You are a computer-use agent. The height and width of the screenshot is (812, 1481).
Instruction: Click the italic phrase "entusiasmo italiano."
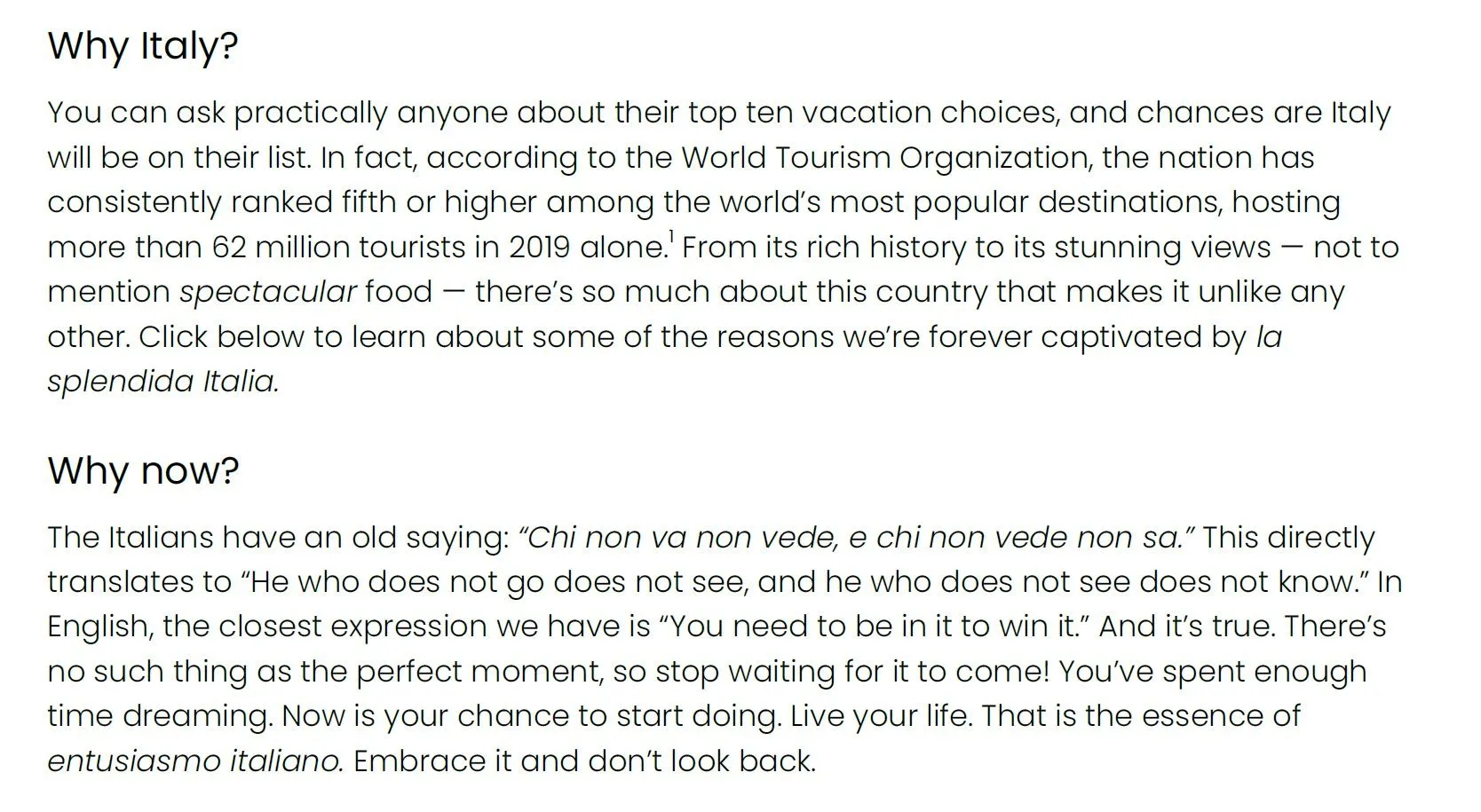pyautogui.click(x=195, y=761)
